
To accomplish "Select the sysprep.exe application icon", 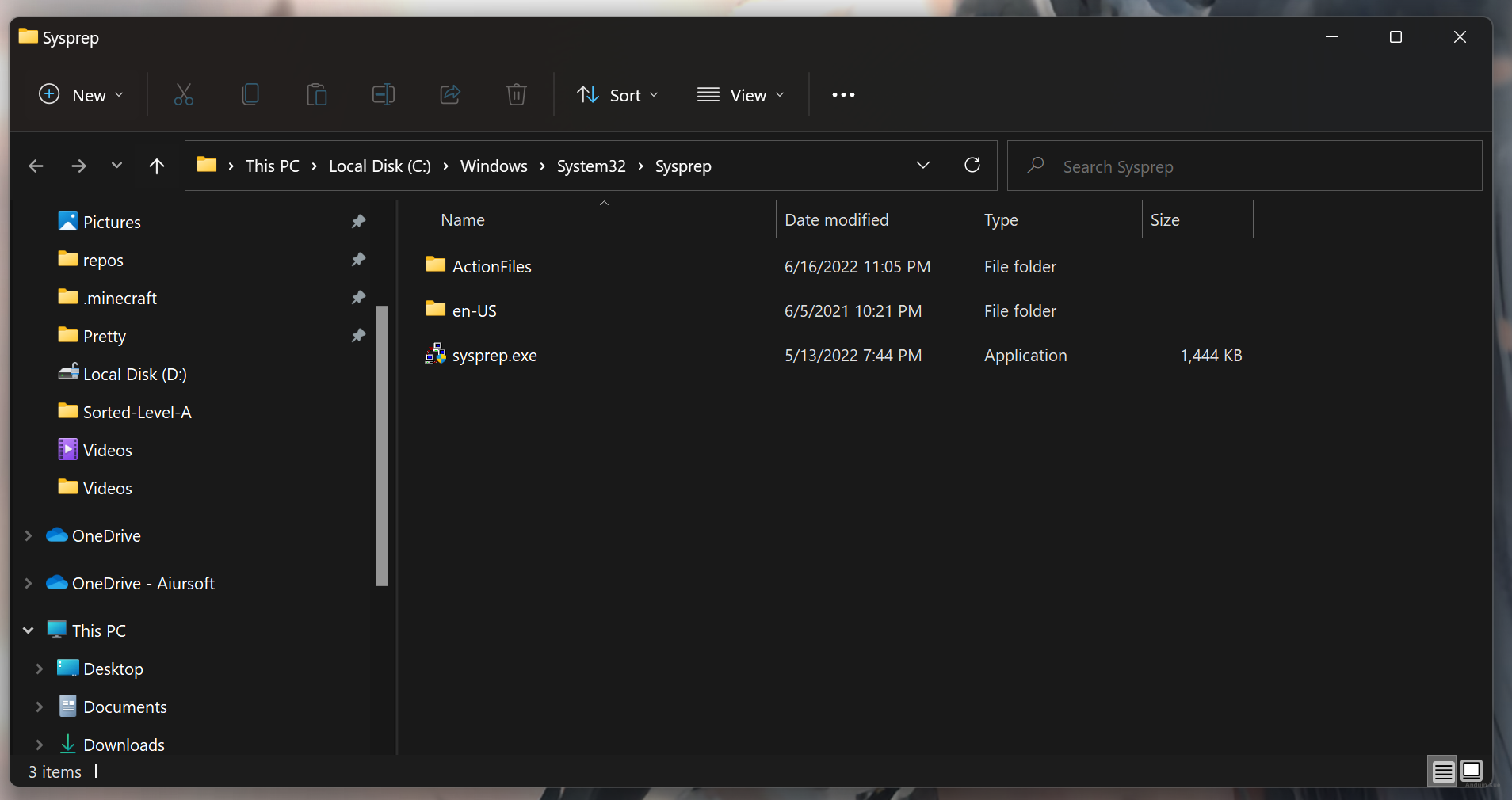I will tap(435, 354).
